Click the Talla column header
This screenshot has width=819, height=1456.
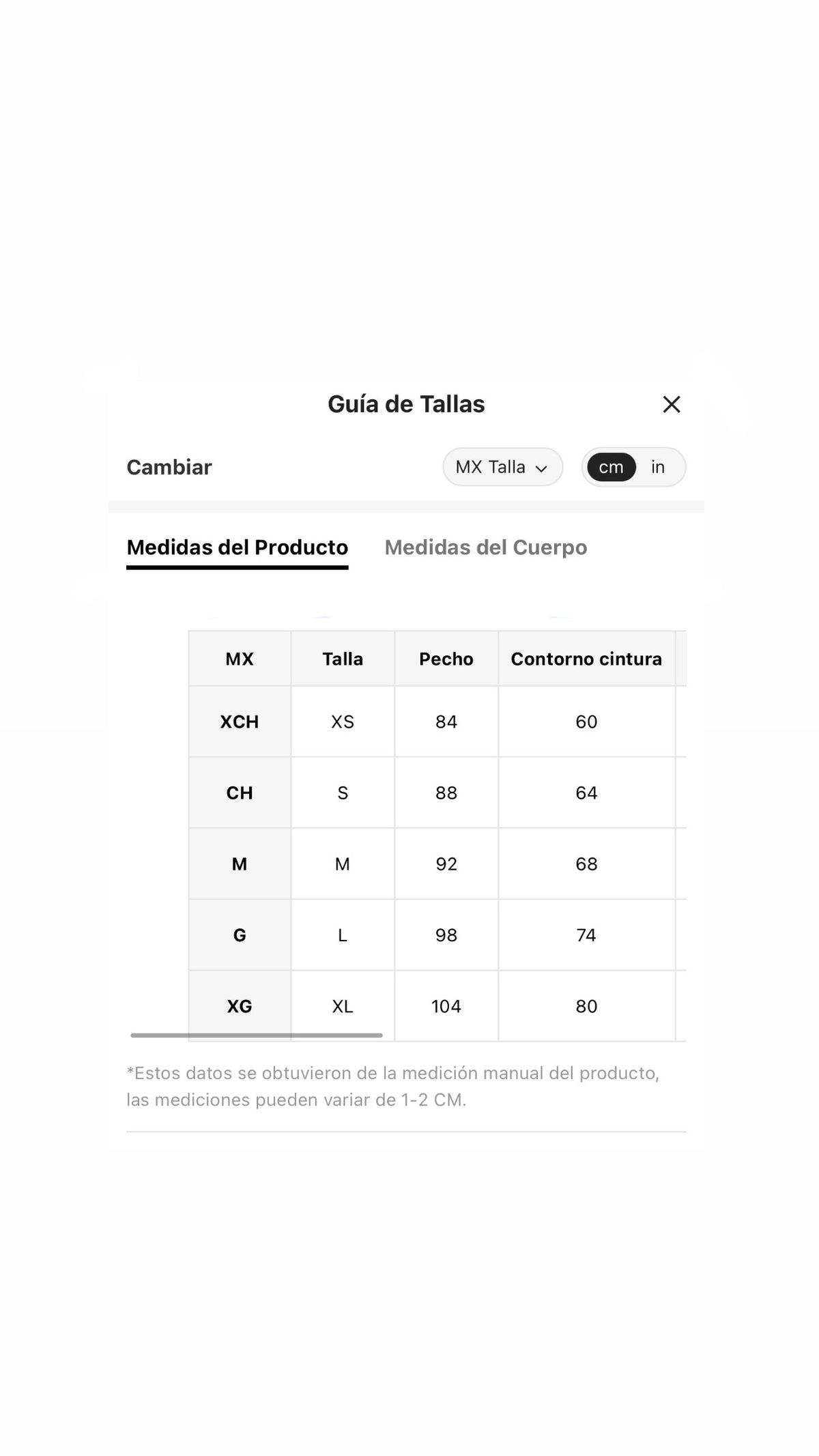(x=343, y=659)
